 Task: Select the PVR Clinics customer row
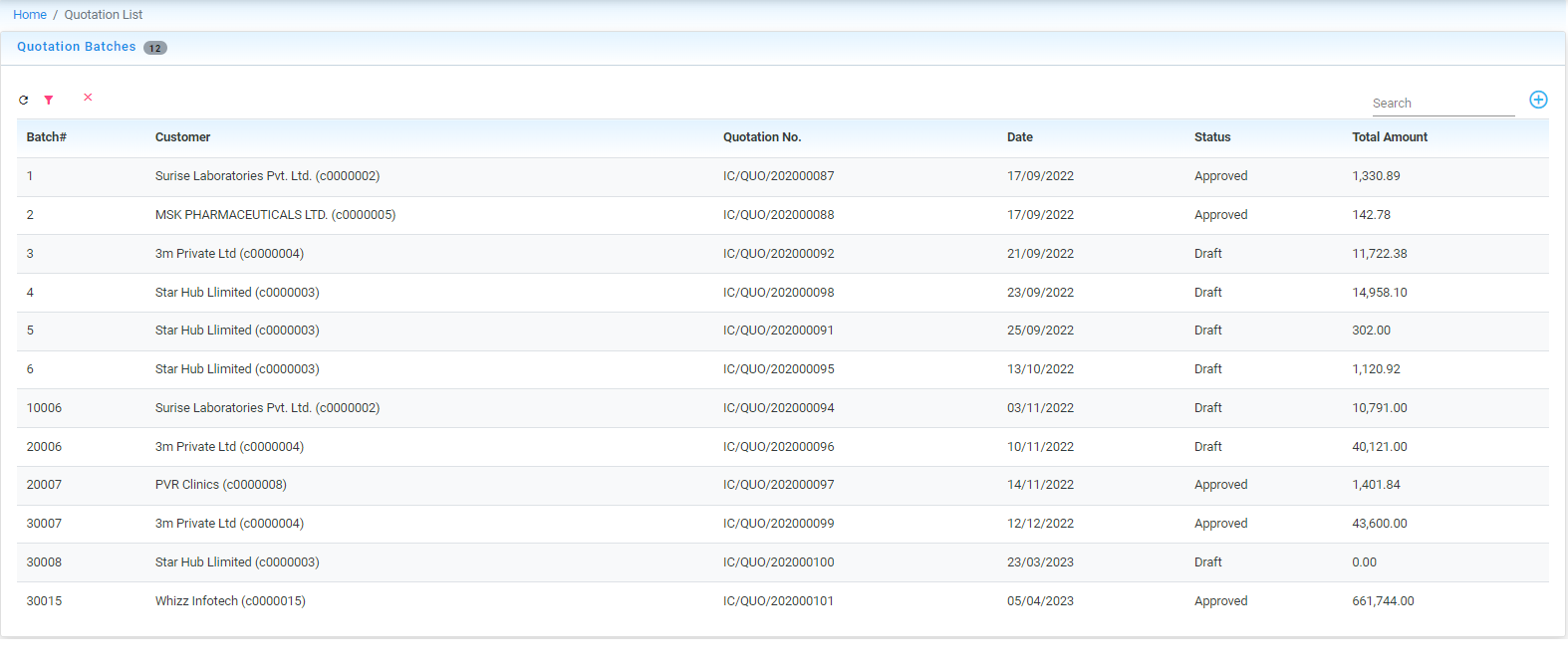pos(220,485)
